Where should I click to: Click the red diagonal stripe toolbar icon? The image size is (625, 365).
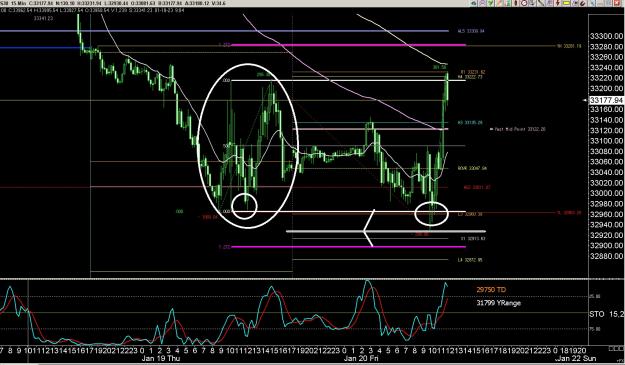[499, 3]
